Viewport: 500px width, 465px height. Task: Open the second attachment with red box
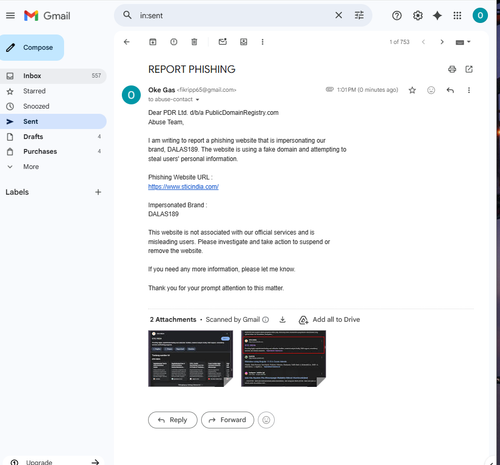click(x=283, y=358)
